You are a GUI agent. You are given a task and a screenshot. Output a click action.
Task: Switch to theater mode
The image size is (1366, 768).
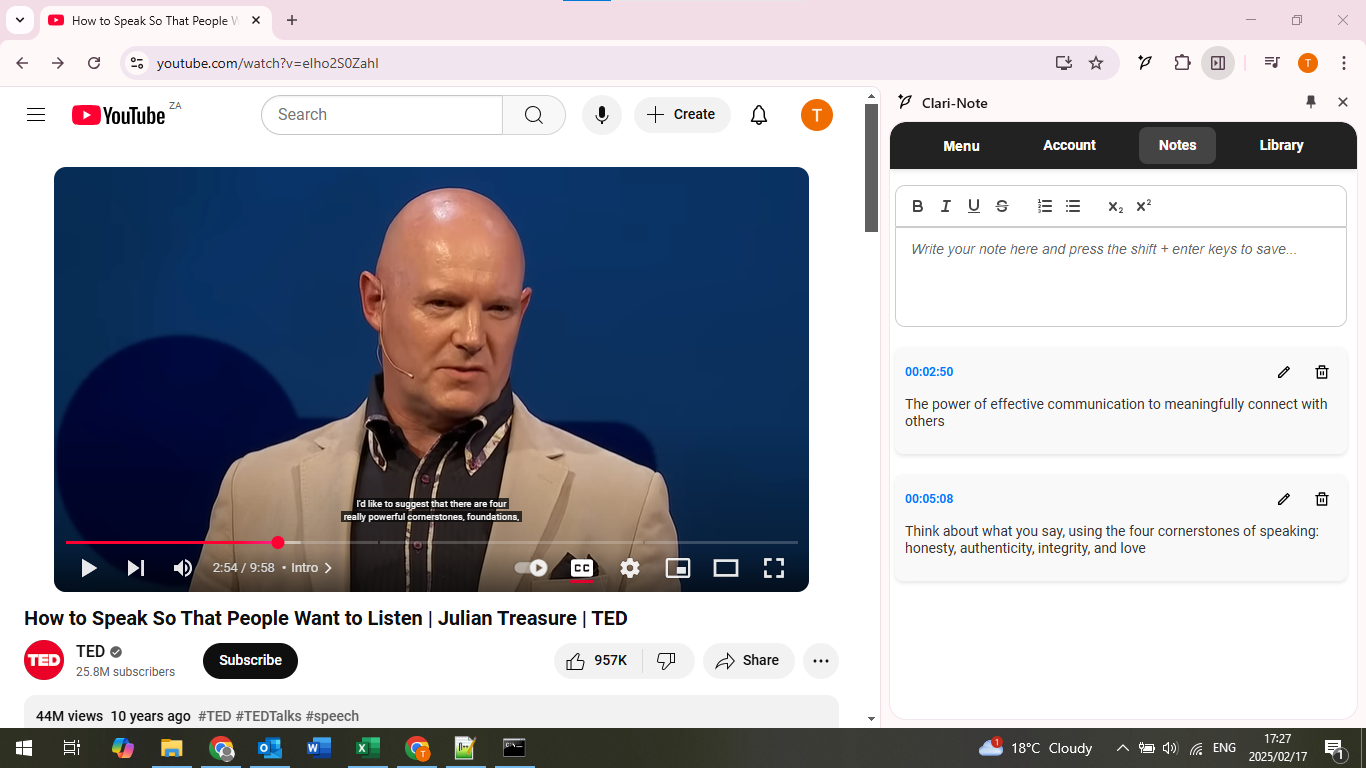(x=726, y=567)
